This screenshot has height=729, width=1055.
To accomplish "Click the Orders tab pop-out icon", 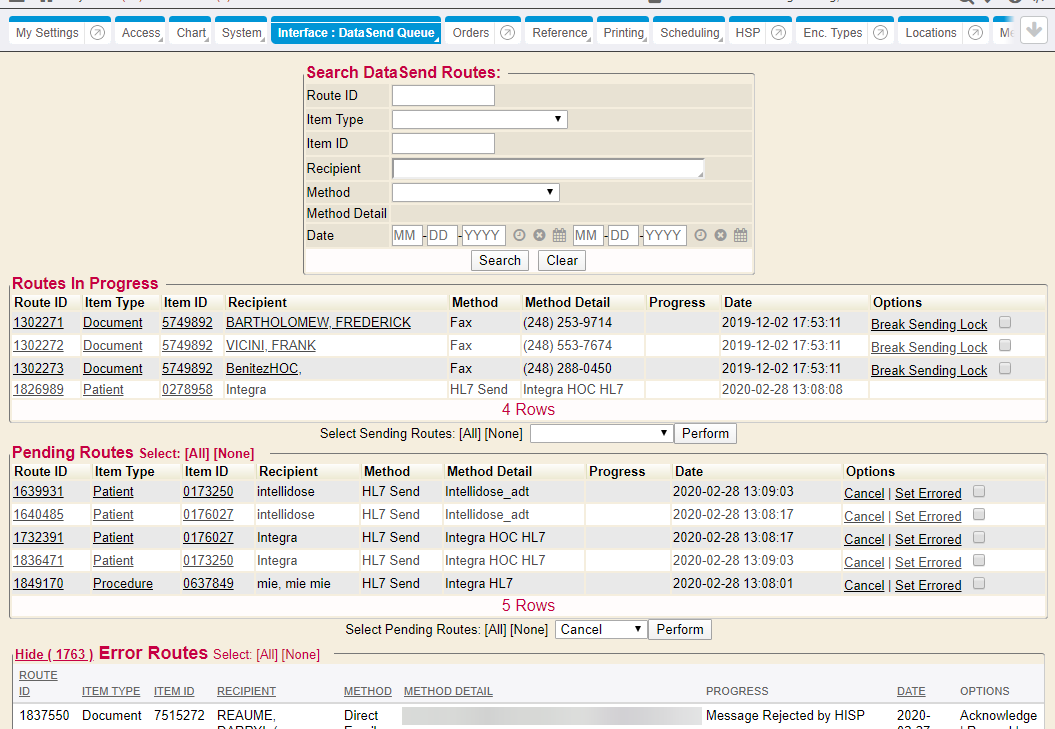I will 507,33.
